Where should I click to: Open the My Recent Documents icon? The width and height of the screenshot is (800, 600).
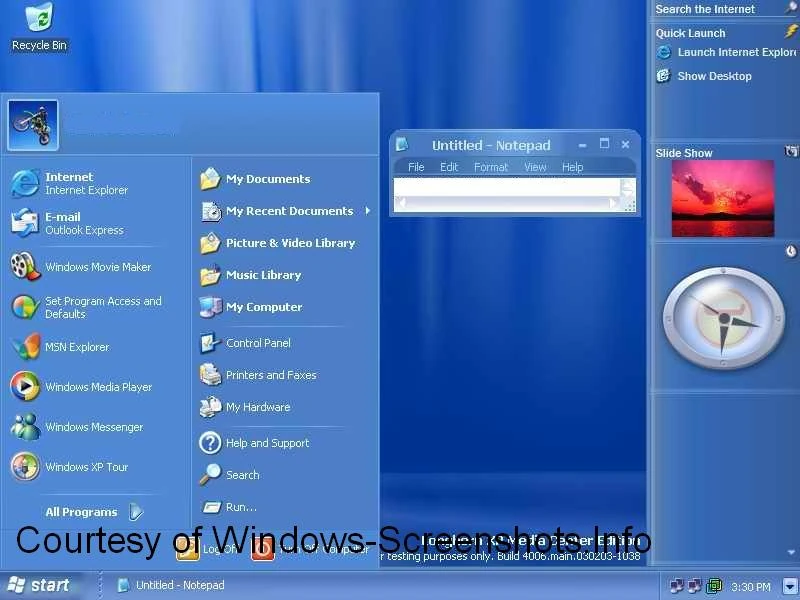[210, 211]
